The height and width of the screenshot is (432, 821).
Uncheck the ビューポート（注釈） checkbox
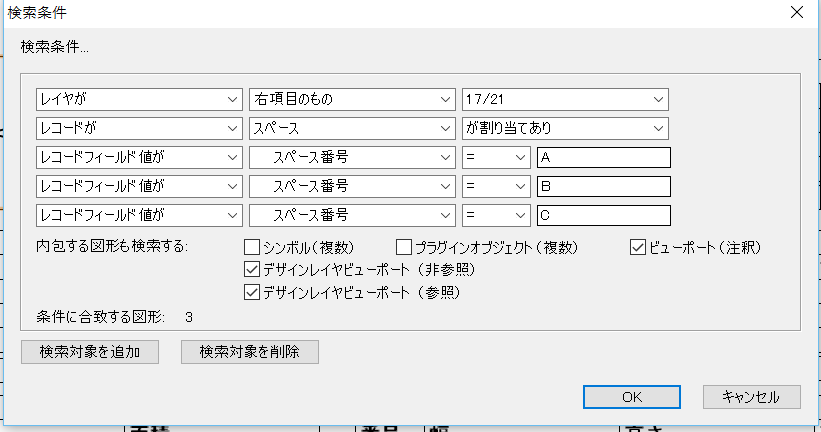pyautogui.click(x=638, y=247)
